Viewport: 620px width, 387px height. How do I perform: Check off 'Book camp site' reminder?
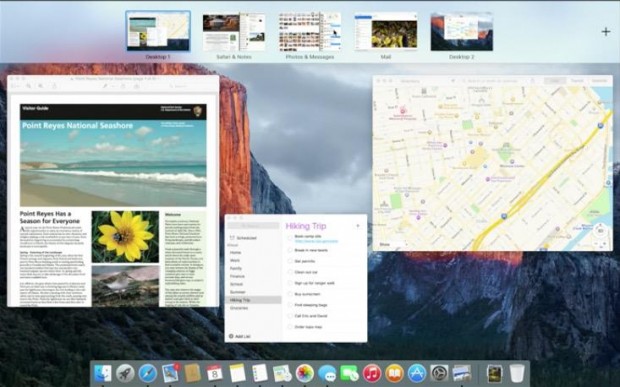click(290, 238)
